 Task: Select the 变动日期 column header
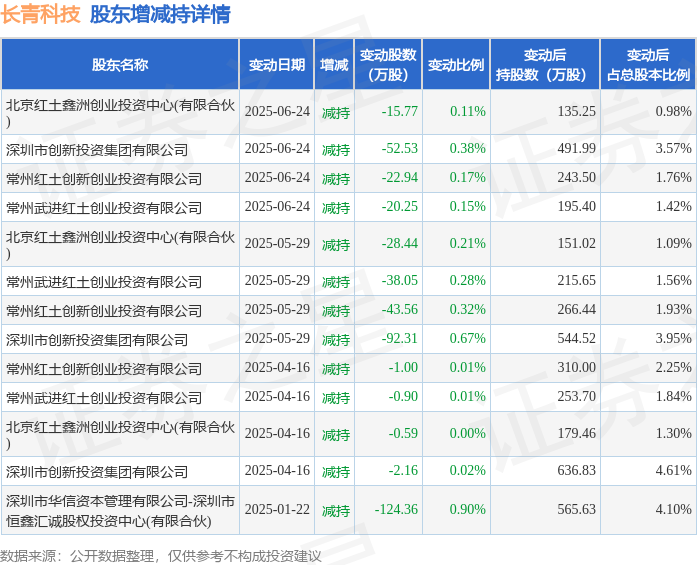coord(276,65)
